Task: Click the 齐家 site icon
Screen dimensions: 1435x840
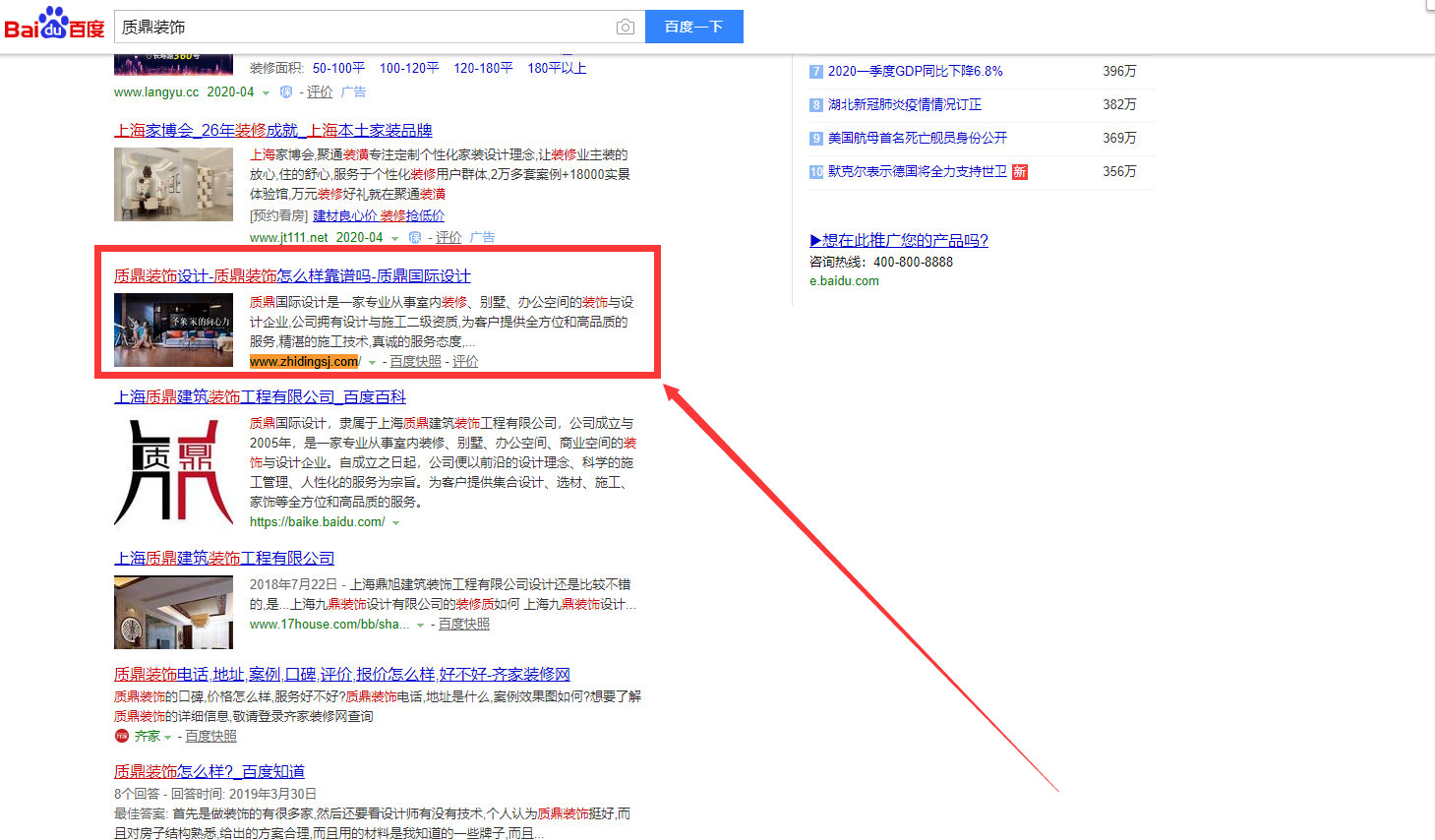Action: (122, 736)
